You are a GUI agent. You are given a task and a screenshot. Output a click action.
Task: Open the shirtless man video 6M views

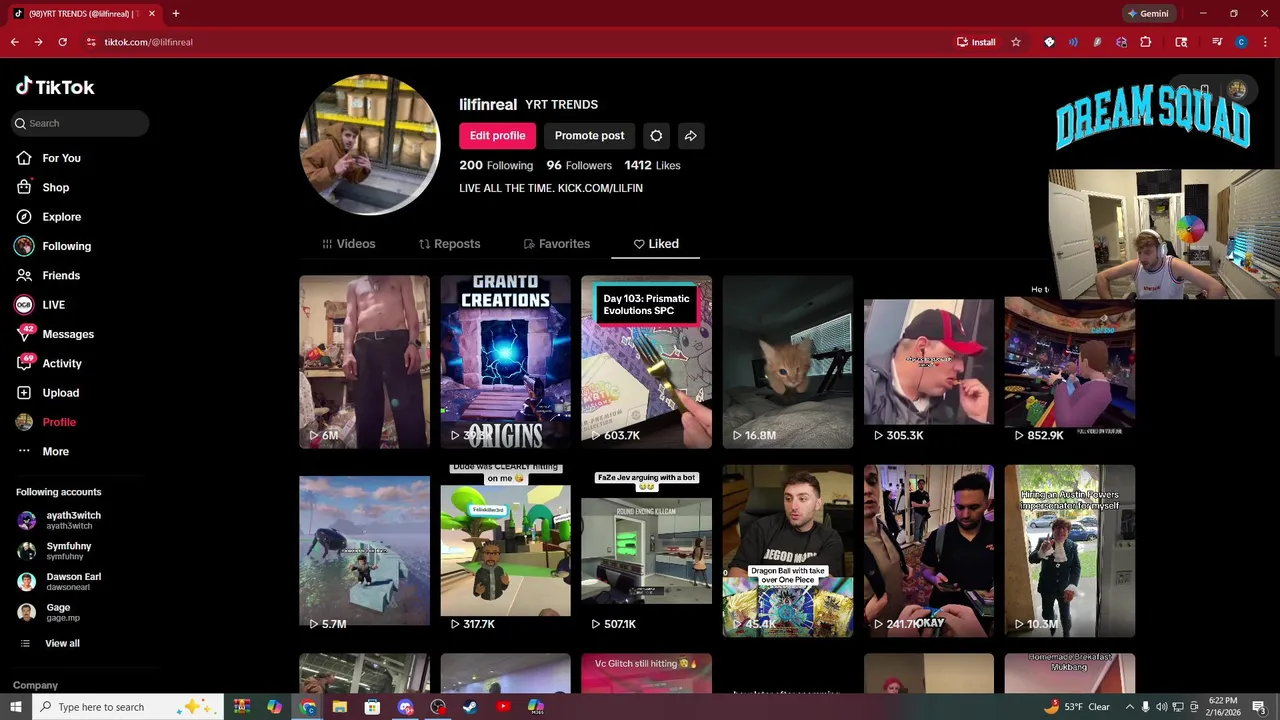click(364, 362)
